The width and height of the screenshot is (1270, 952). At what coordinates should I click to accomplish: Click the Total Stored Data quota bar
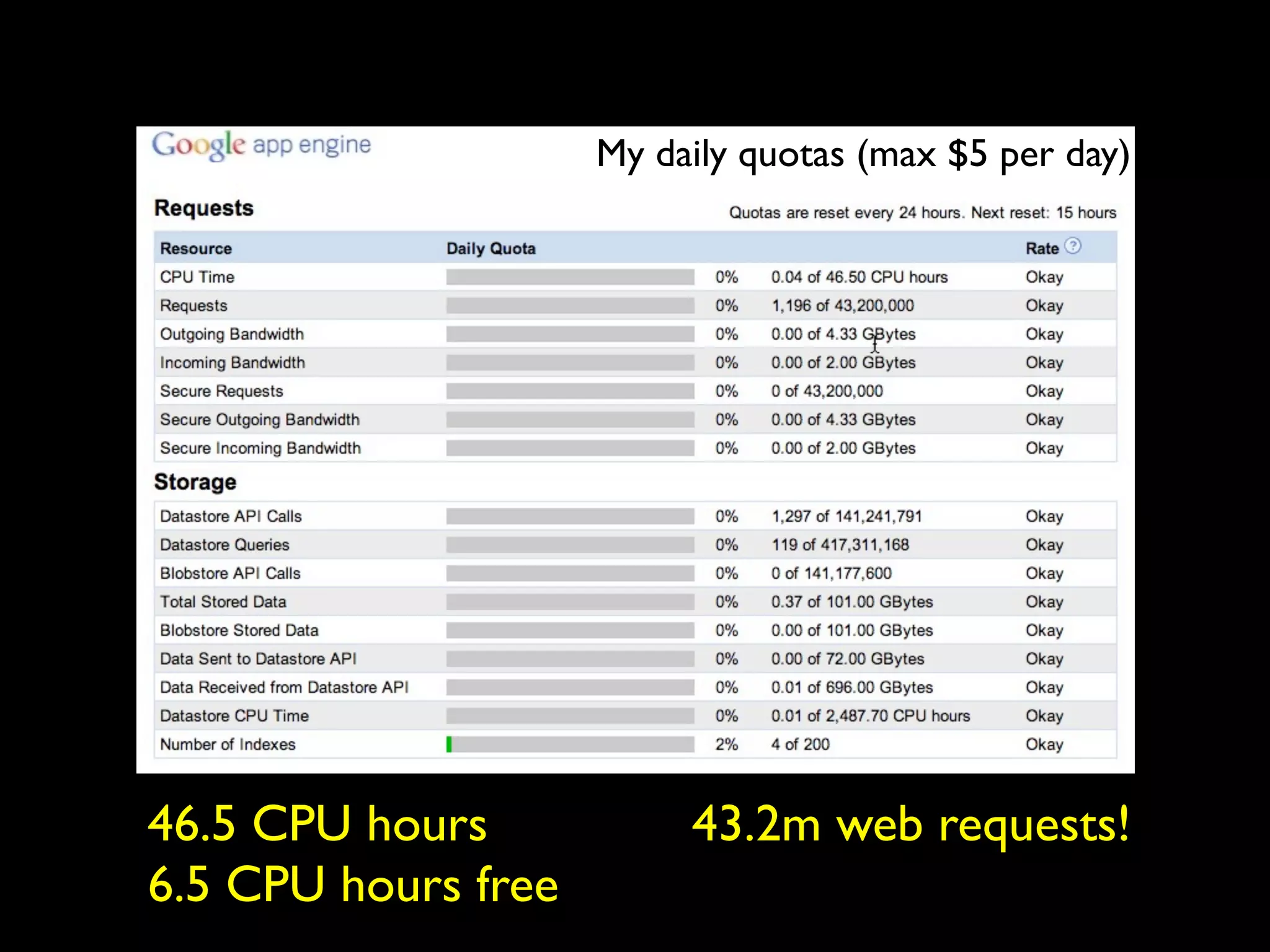[x=570, y=602]
